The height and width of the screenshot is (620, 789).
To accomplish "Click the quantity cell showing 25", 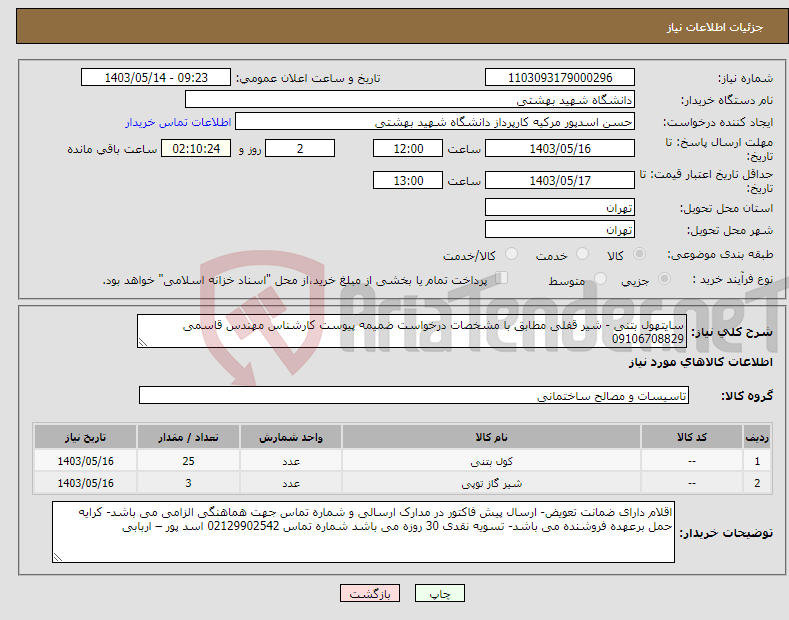I will (x=188, y=460).
